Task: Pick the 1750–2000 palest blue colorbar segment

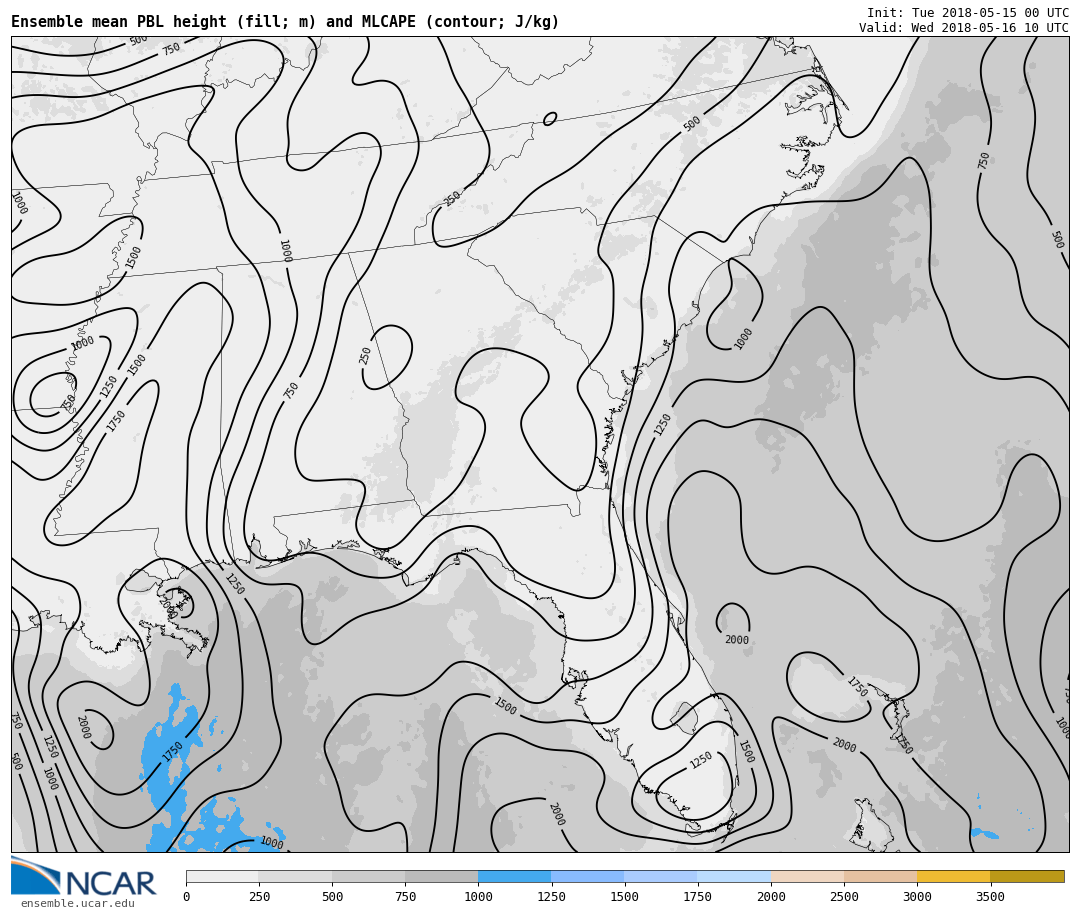Action: 734,876
